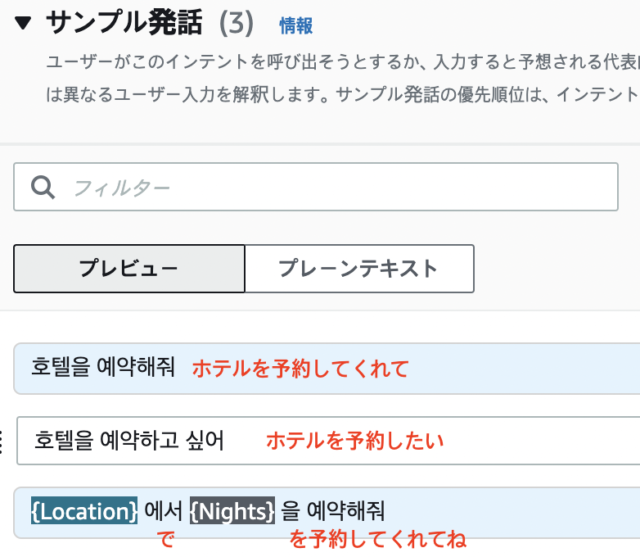Click the (3) utterance count
The height and width of the screenshot is (557, 640).
pyautogui.click(x=235, y=22)
